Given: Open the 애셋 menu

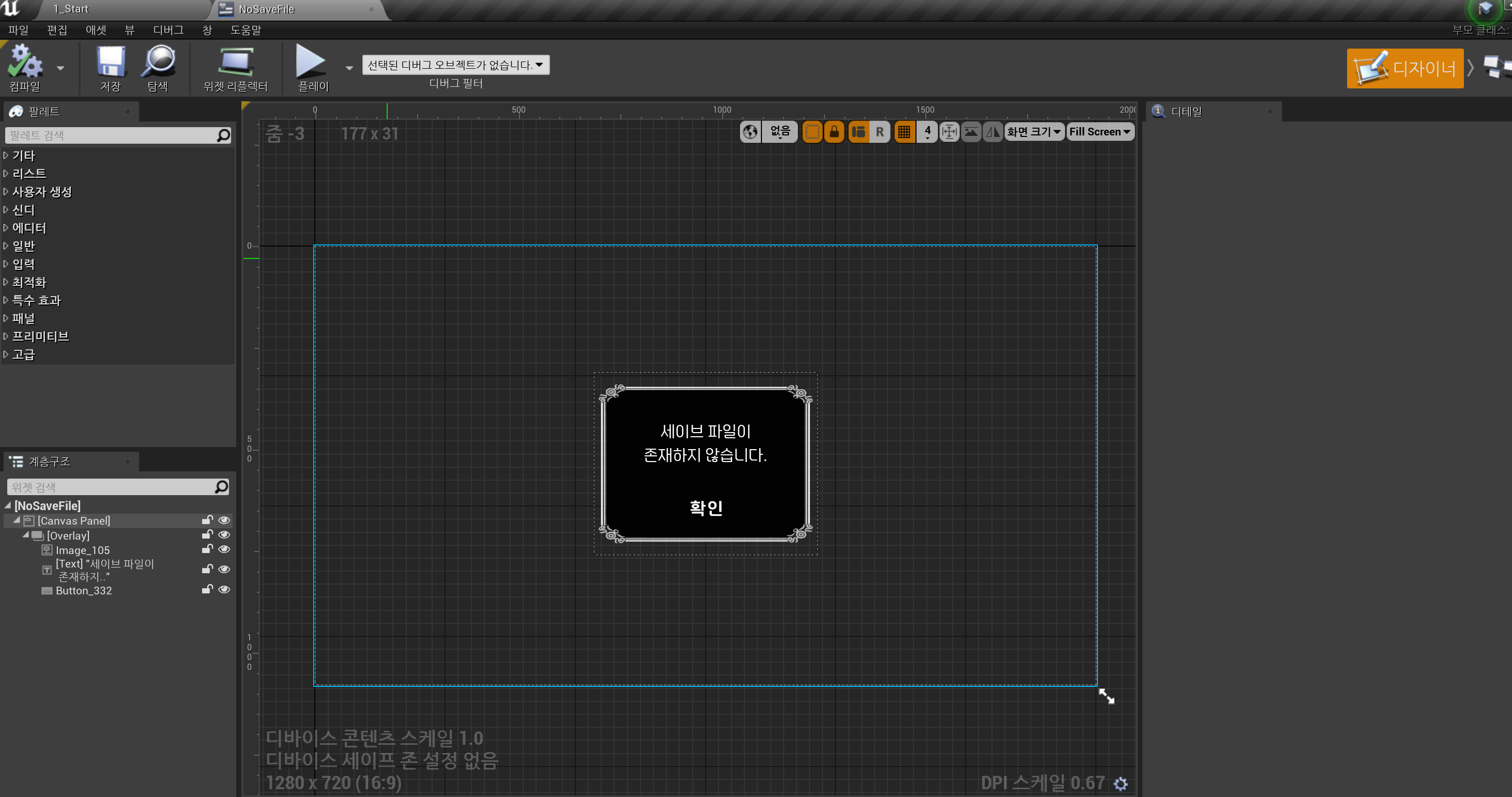Looking at the screenshot, I should click(96, 30).
